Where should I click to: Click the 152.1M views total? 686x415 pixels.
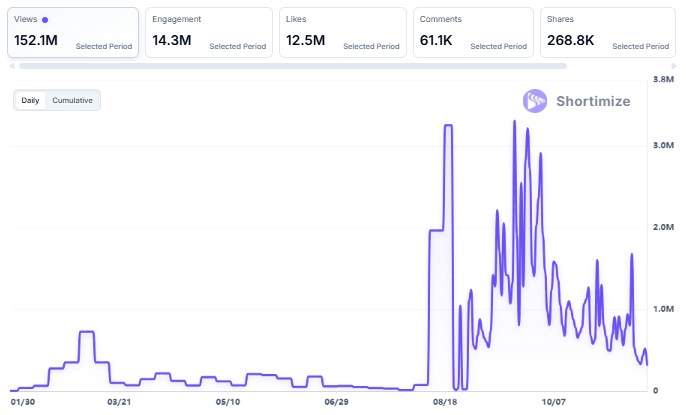click(x=36, y=40)
